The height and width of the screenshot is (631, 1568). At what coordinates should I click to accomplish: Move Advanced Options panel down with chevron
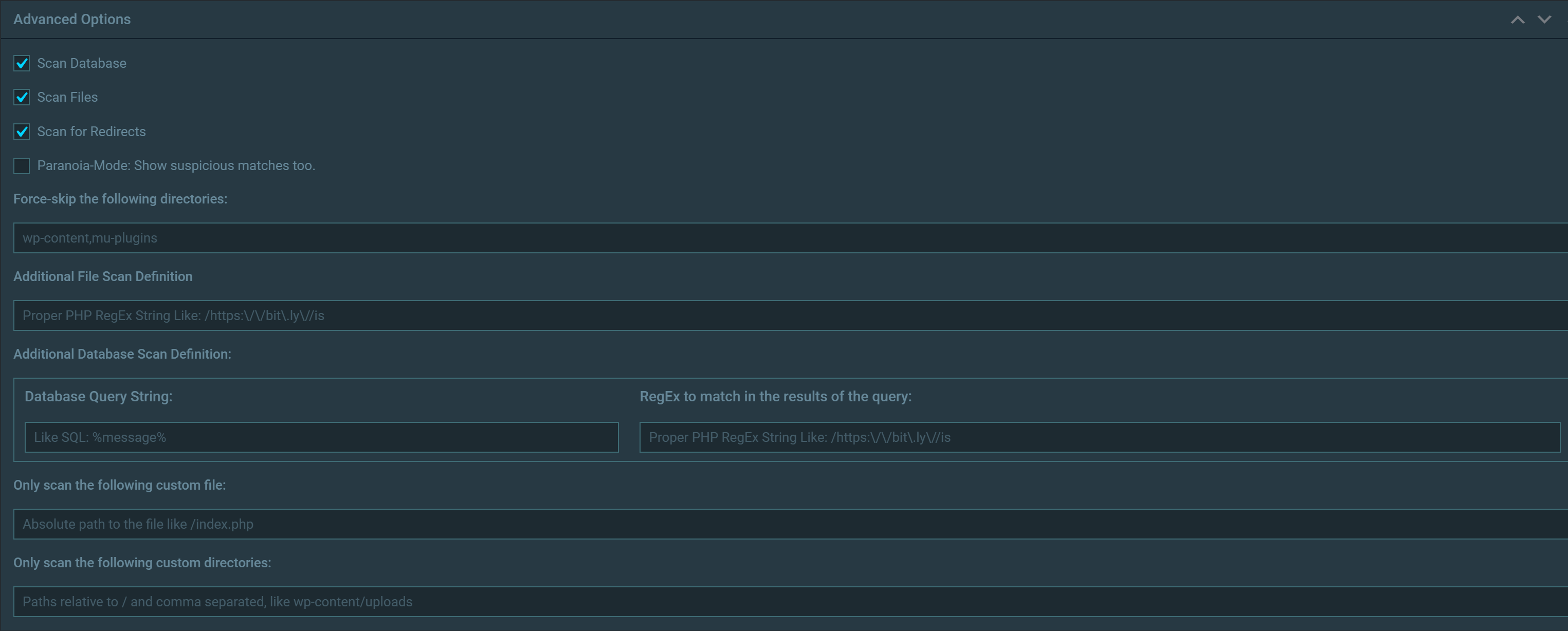(1544, 20)
